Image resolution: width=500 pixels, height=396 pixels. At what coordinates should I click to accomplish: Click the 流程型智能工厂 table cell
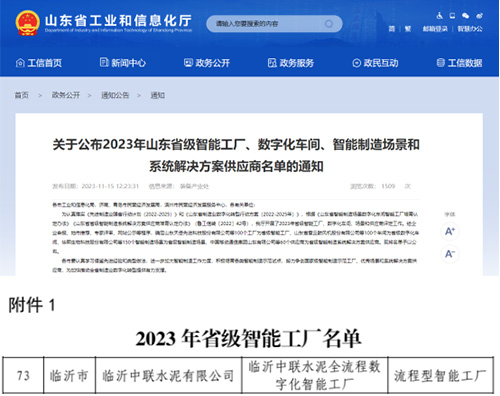pyautogui.click(x=440, y=375)
